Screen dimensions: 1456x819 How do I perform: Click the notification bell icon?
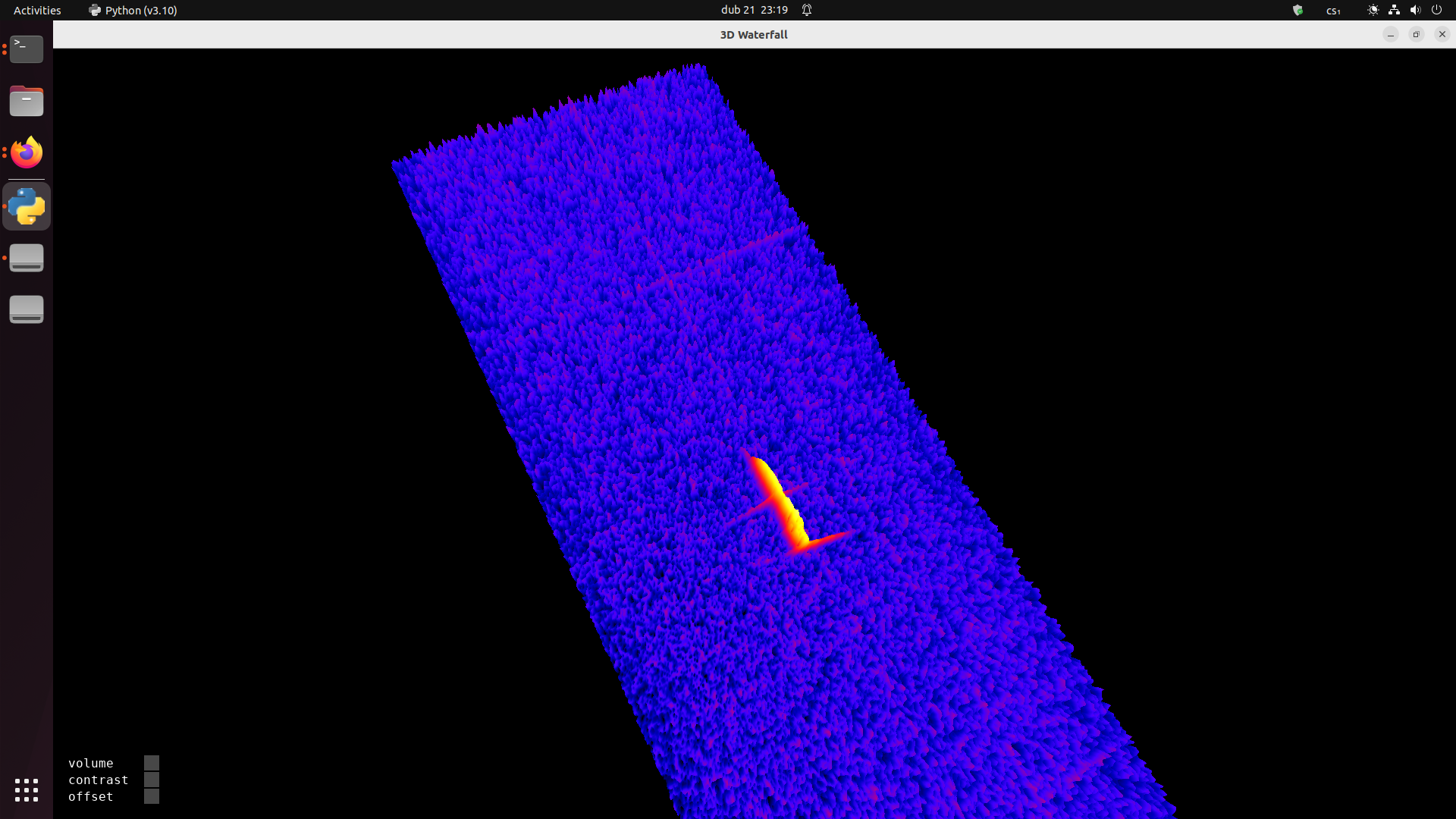(x=807, y=10)
